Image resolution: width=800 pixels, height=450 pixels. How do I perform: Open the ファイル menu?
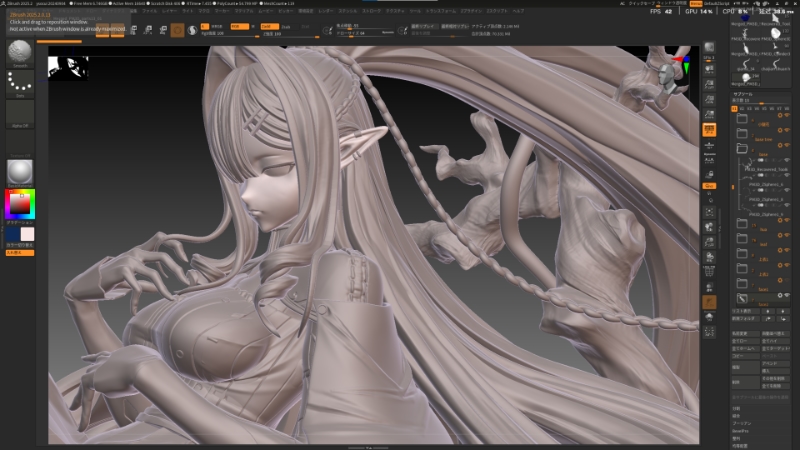[x=150, y=11]
